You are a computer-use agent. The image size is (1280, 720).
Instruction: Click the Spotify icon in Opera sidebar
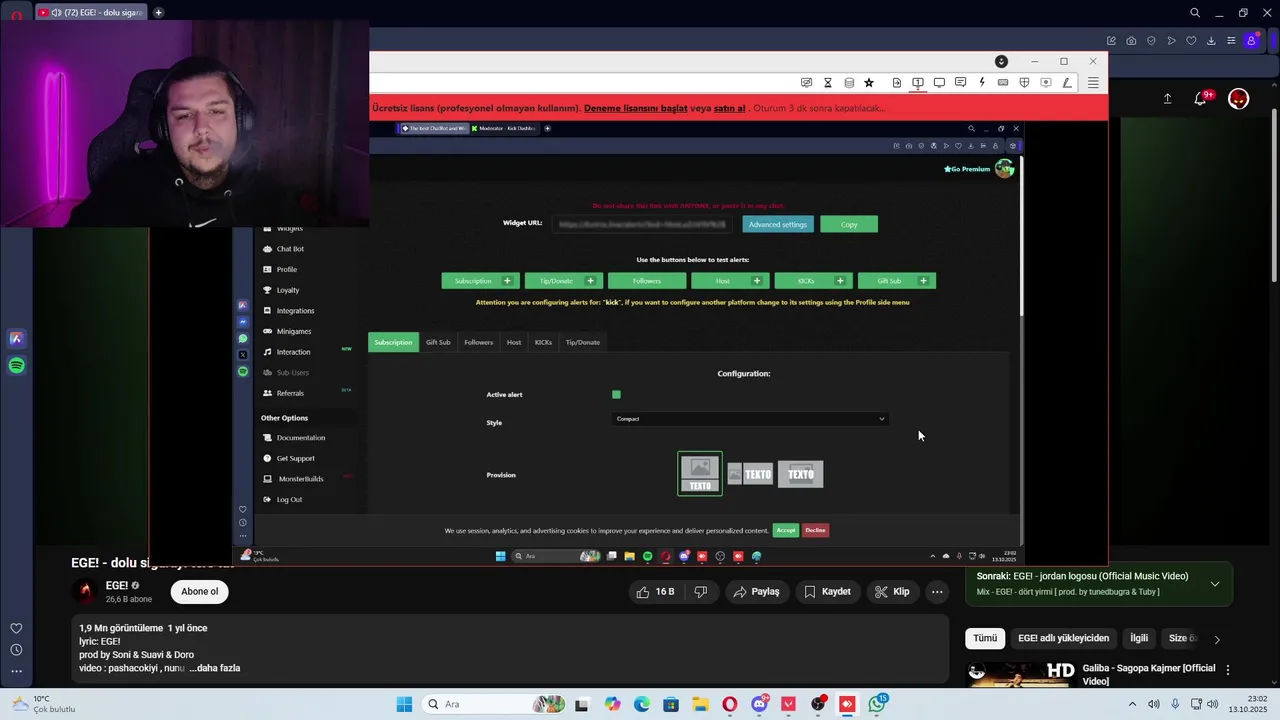coord(16,365)
